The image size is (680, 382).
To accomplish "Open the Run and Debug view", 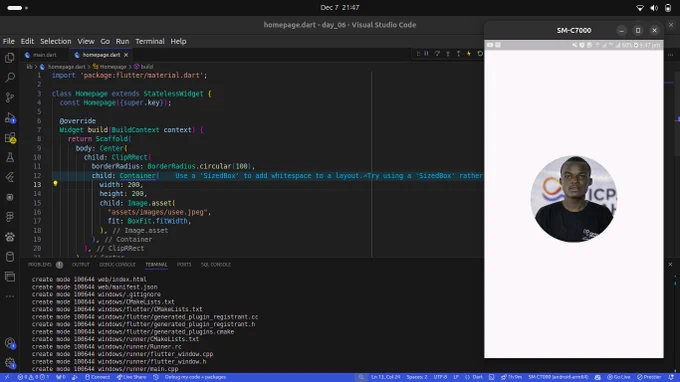I will pyautogui.click(x=10, y=118).
